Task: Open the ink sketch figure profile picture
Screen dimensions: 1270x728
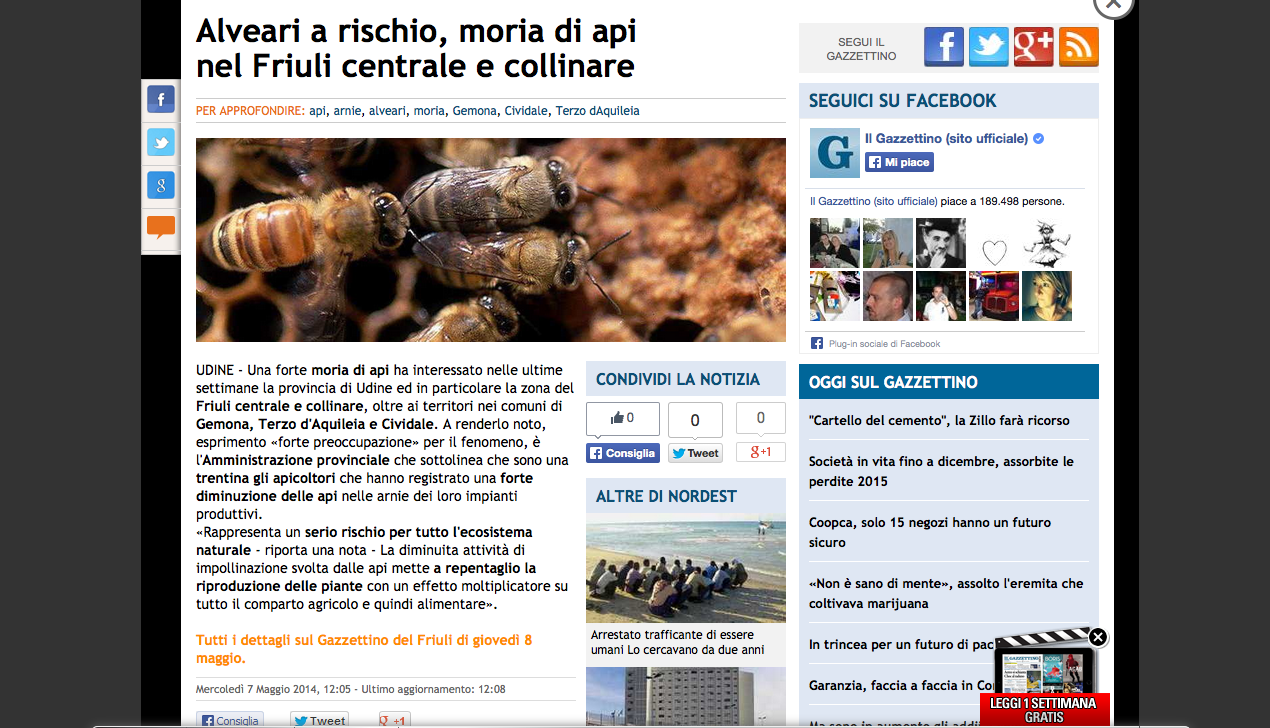Action: [1047, 243]
